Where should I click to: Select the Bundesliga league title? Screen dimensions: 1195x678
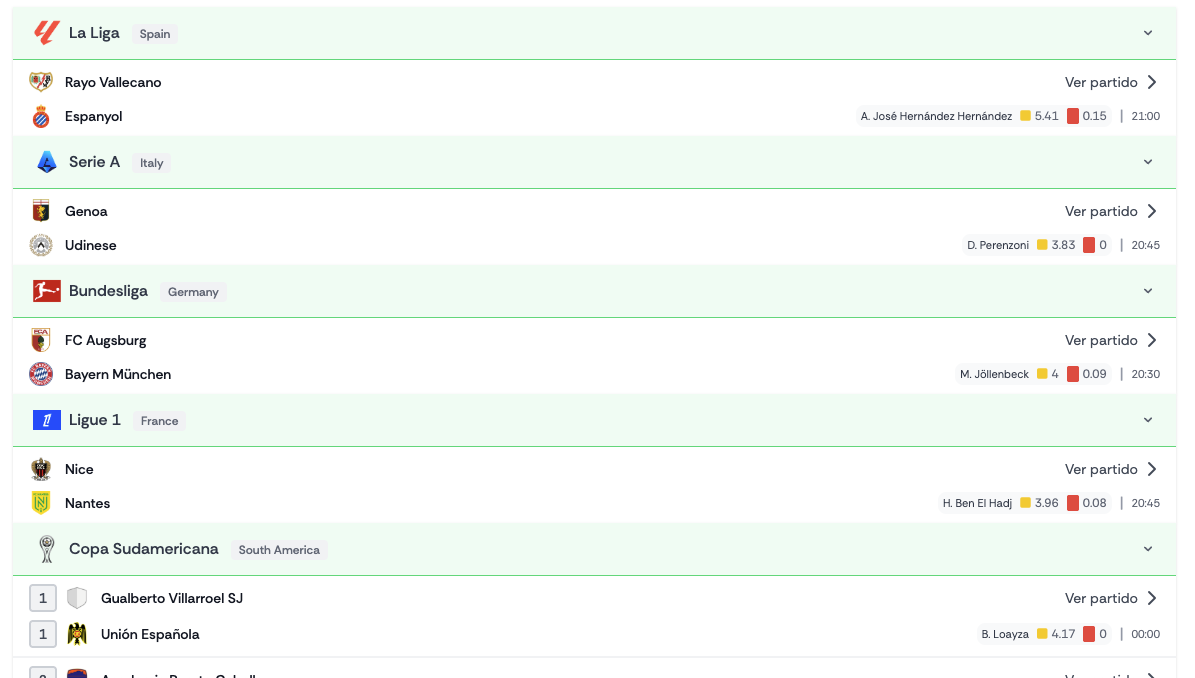[108, 291]
